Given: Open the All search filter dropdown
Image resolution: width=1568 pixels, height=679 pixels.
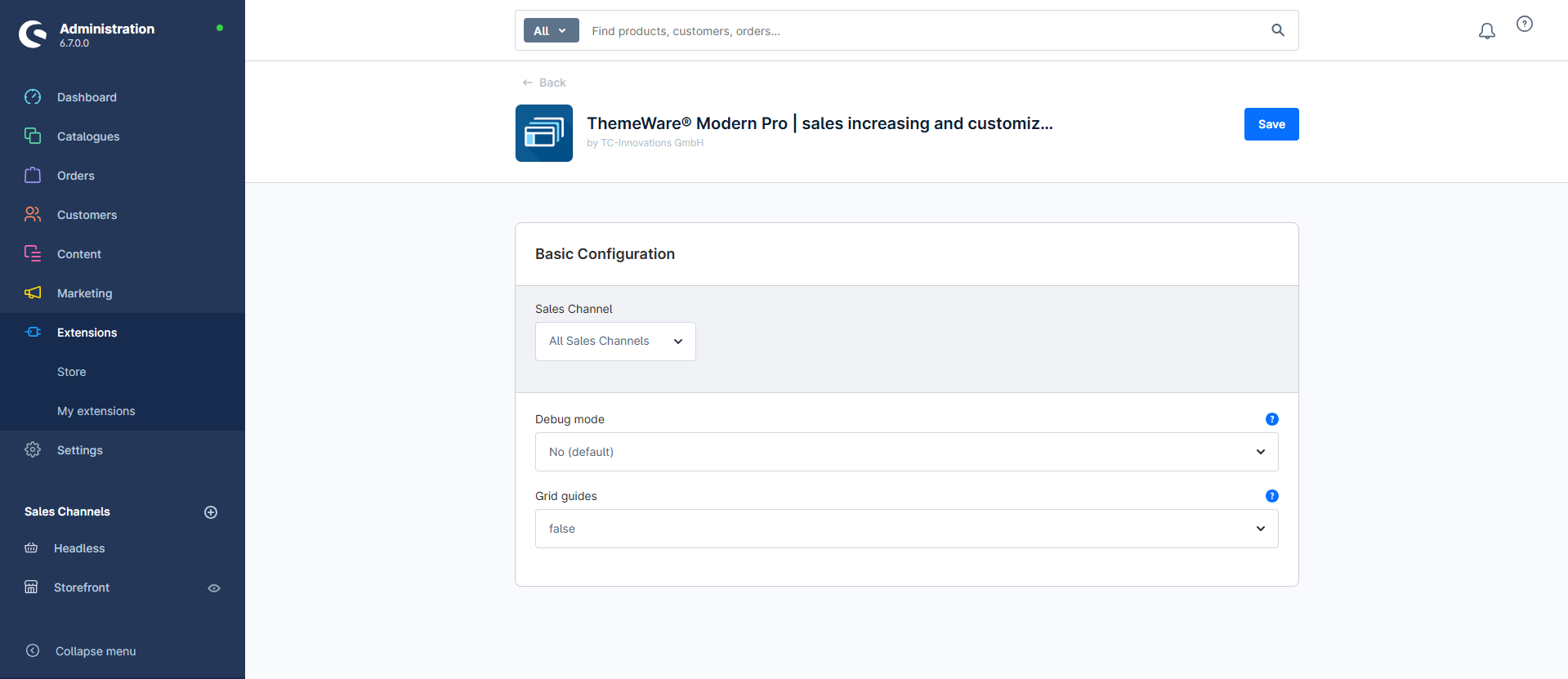Looking at the screenshot, I should click(x=552, y=30).
